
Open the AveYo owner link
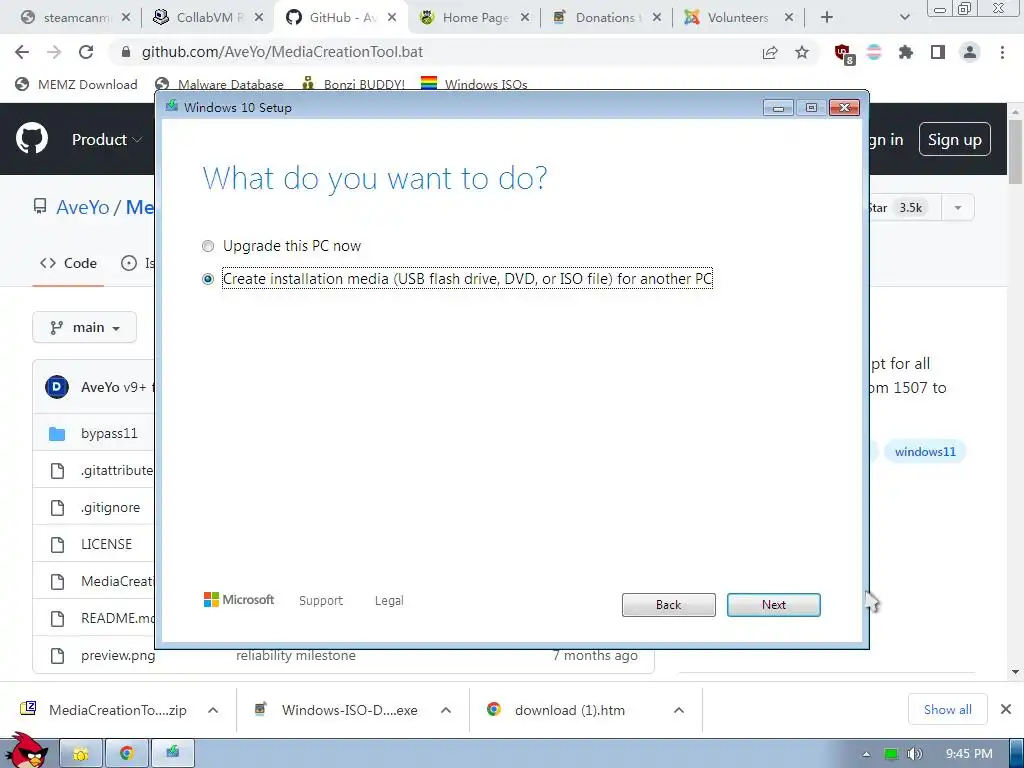click(x=82, y=208)
